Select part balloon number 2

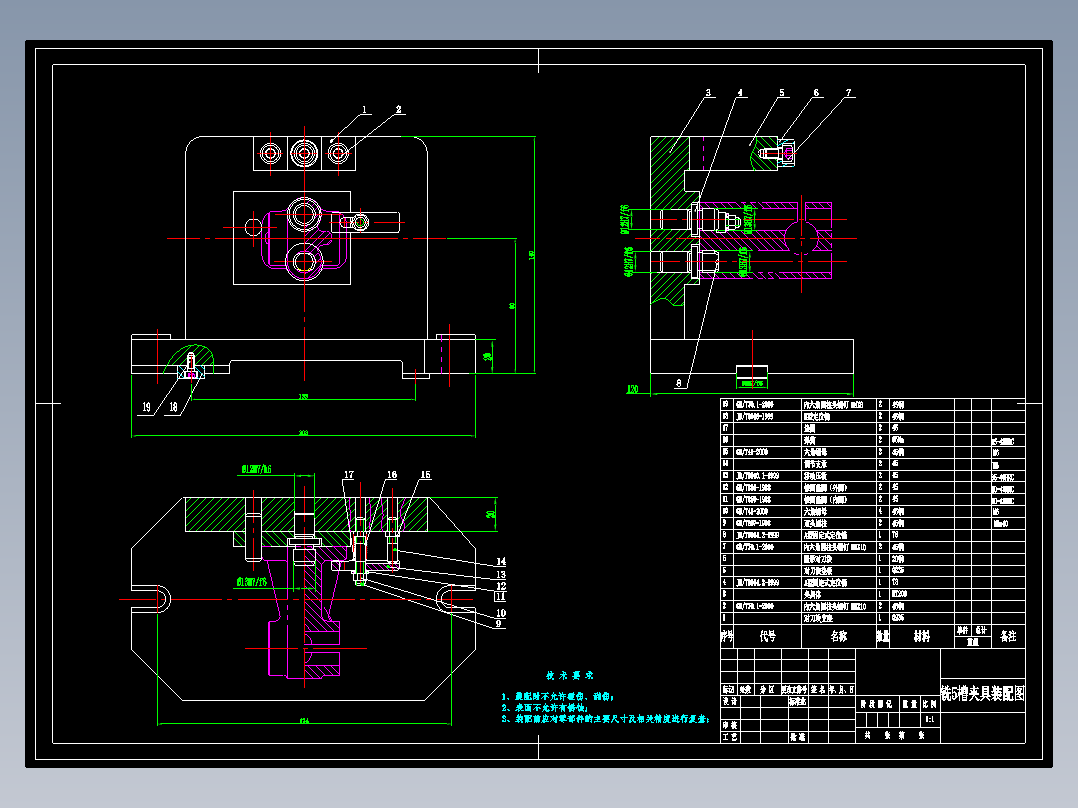(399, 109)
